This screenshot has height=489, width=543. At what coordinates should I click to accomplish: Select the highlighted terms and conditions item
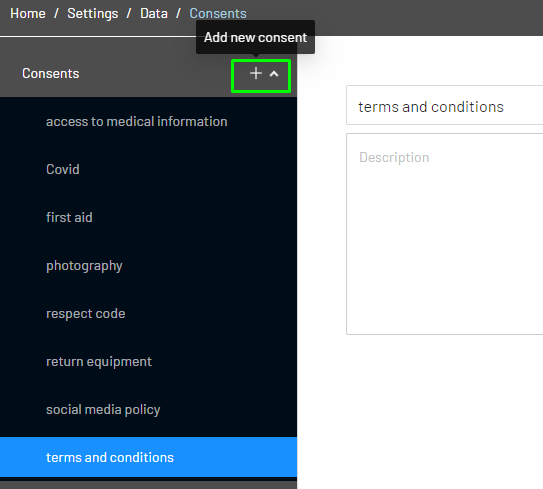coord(148,457)
